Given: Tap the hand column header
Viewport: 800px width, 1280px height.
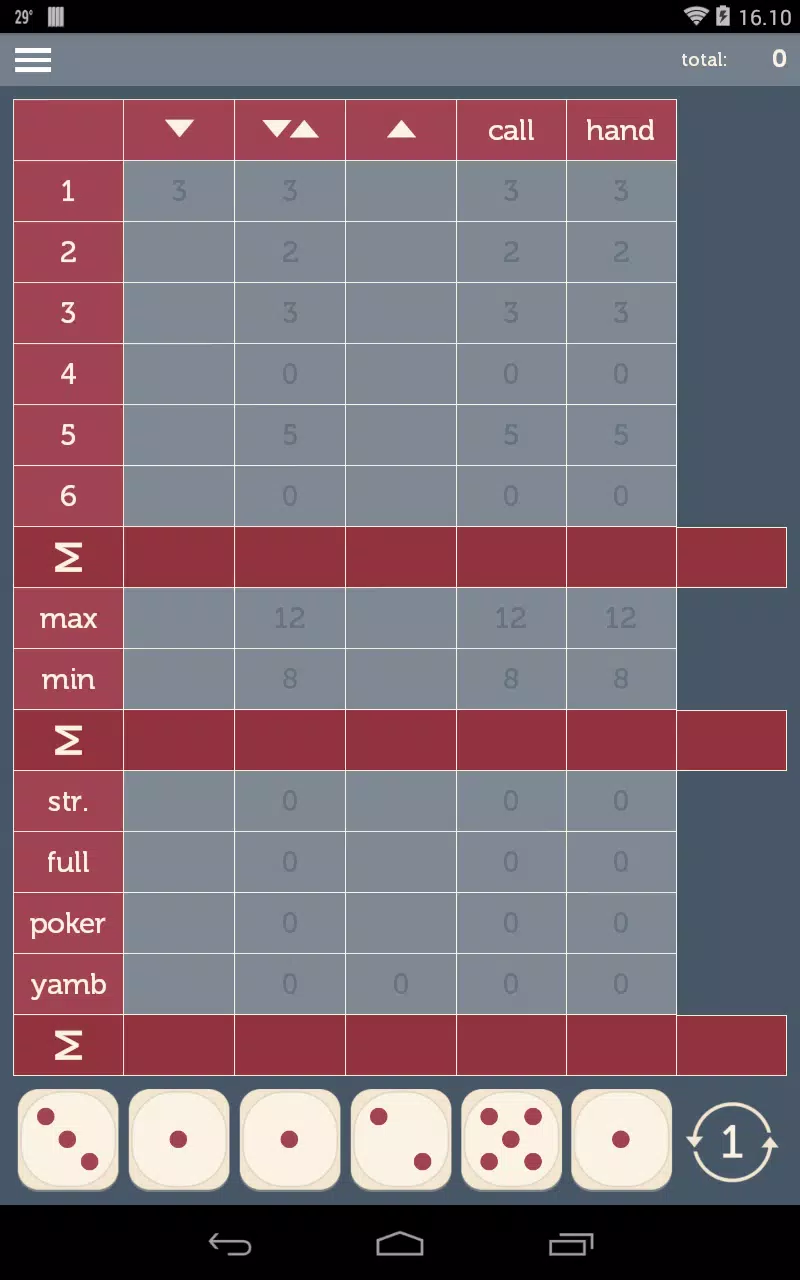Looking at the screenshot, I should (621, 130).
